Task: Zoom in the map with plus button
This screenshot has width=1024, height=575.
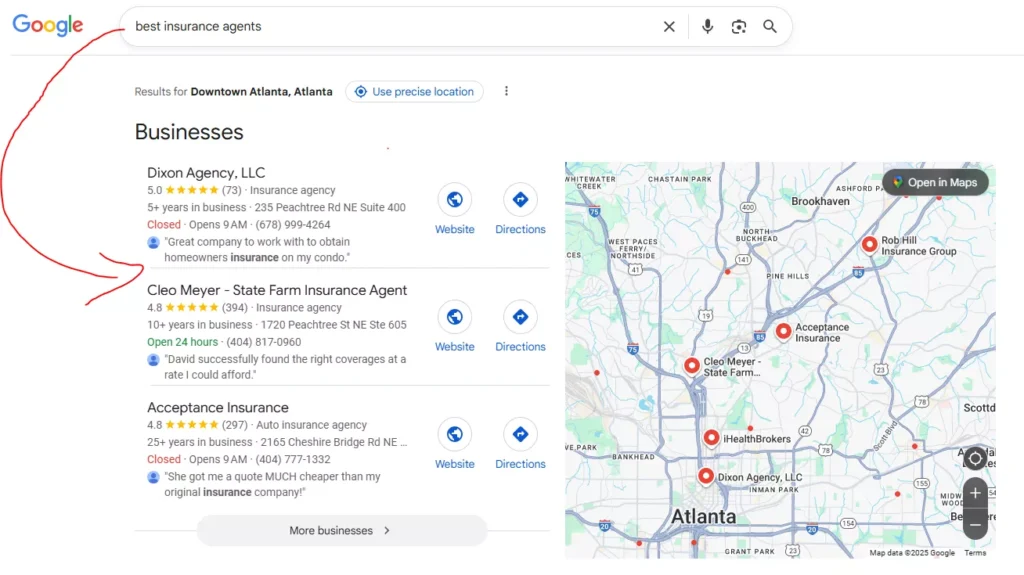Action: tap(975, 493)
